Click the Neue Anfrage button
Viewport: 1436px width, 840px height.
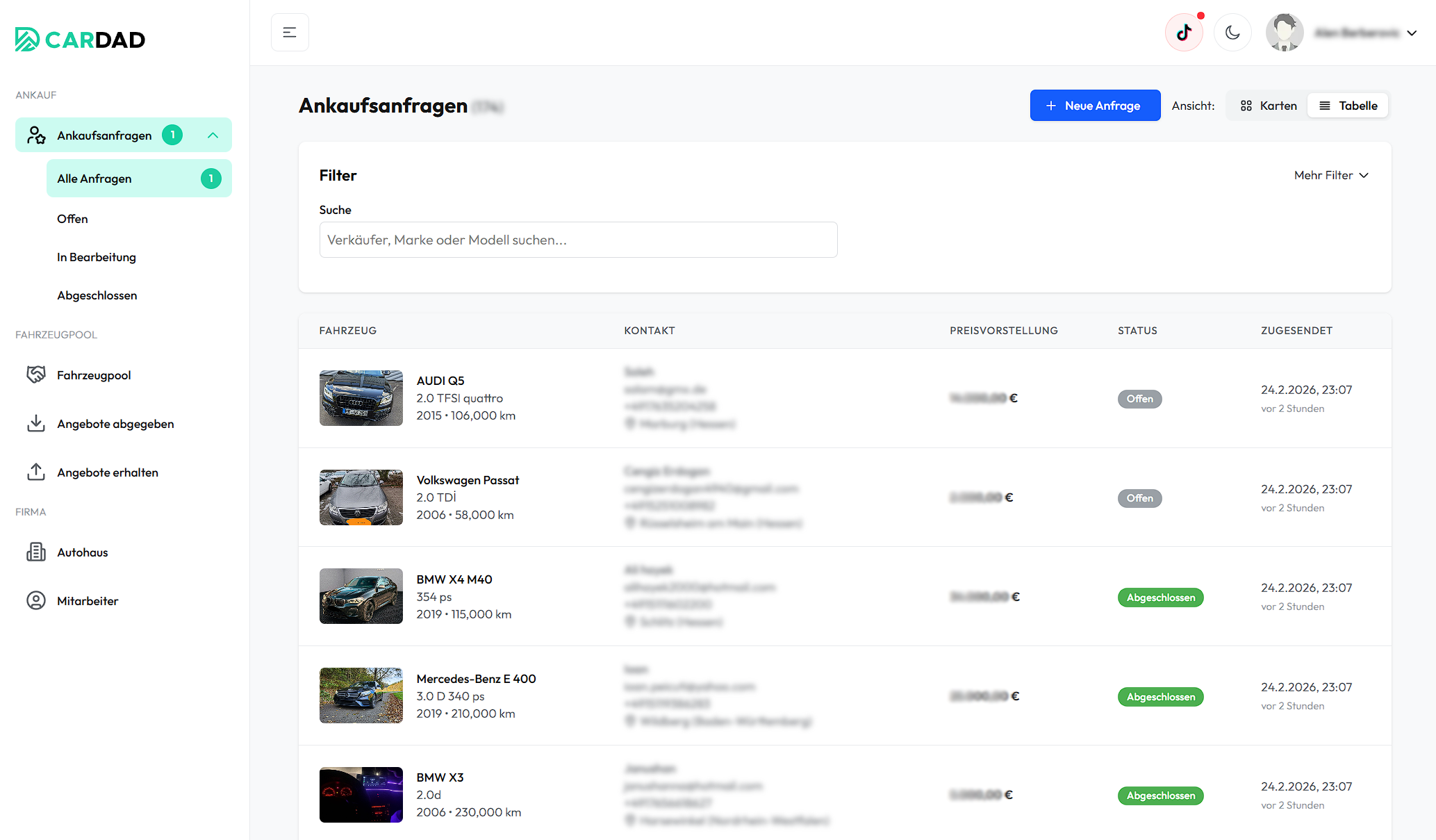(x=1095, y=106)
